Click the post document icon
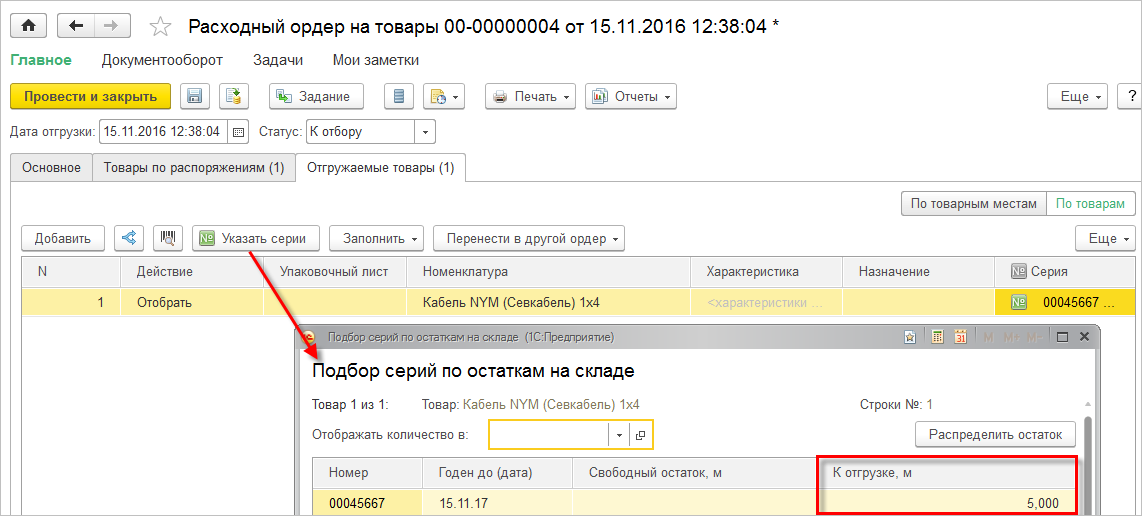 234,96
